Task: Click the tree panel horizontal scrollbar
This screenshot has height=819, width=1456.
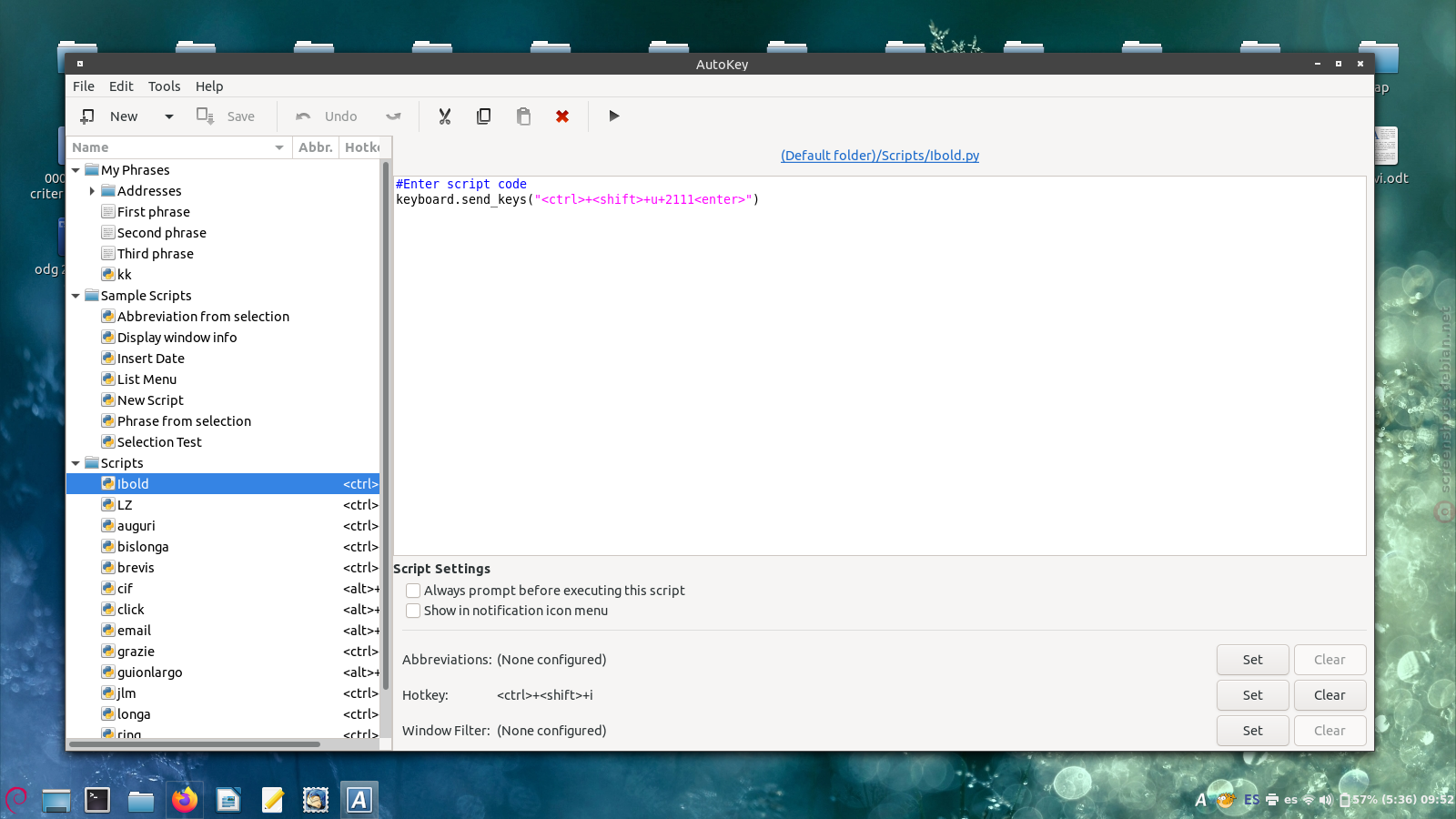Action: 195,744
